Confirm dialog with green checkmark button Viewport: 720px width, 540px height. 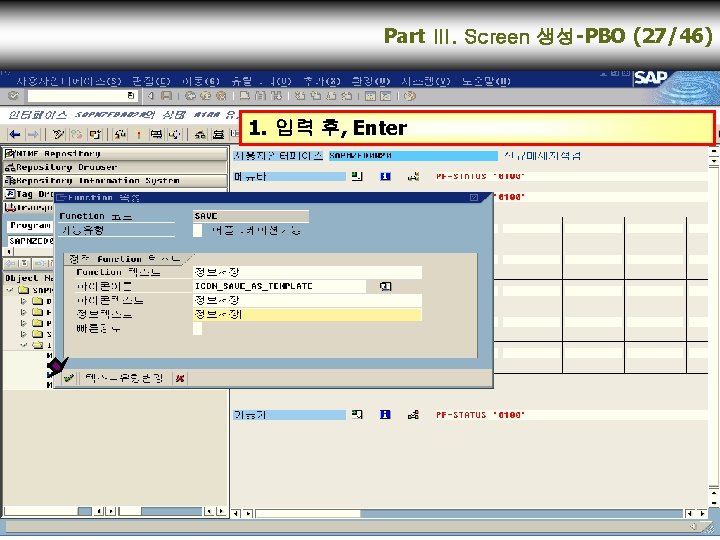69,378
